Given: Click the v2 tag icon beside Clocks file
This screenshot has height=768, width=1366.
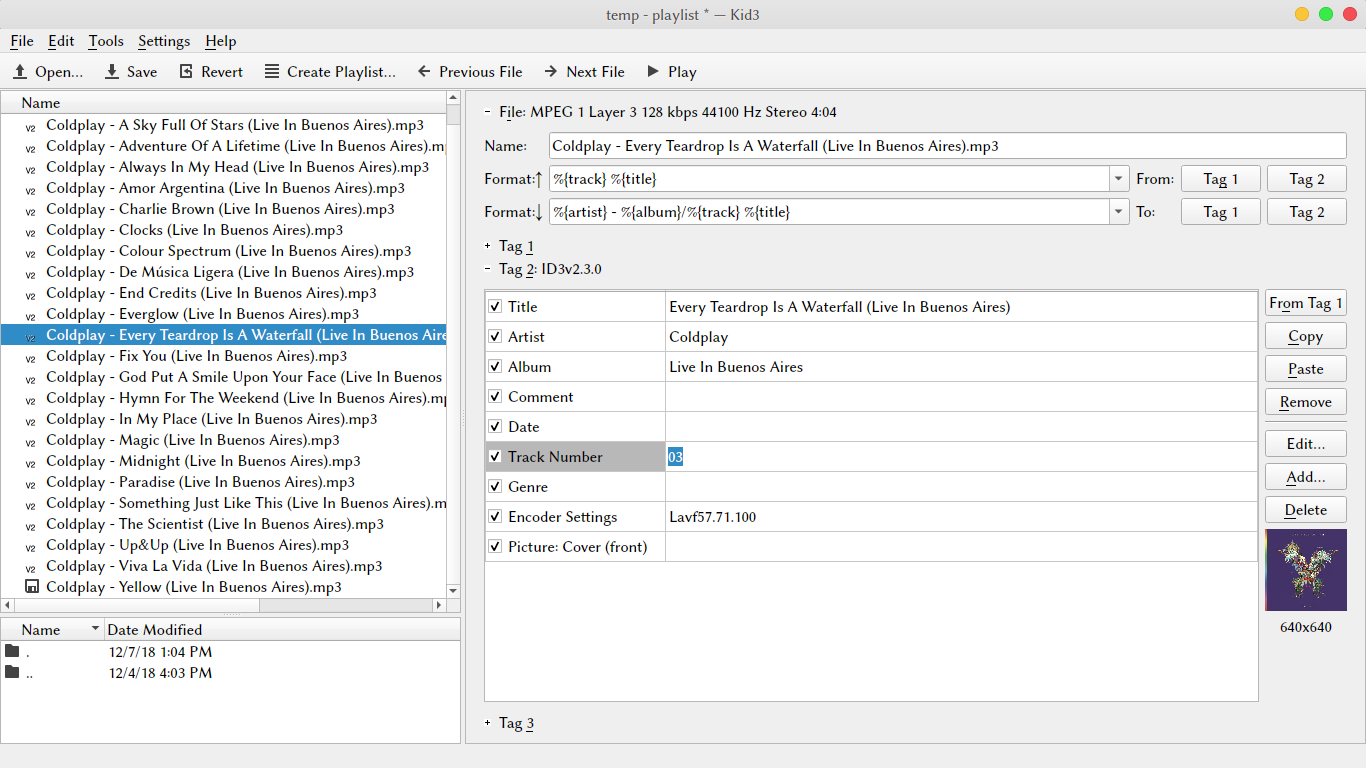Looking at the screenshot, I should [31, 232].
